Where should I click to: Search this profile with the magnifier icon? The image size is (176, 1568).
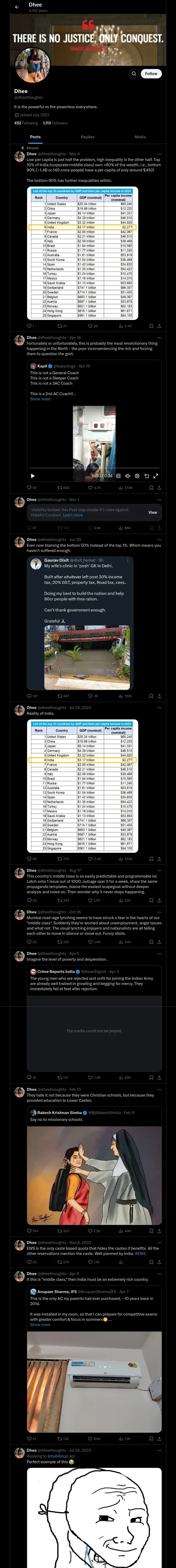pyautogui.click(x=133, y=74)
